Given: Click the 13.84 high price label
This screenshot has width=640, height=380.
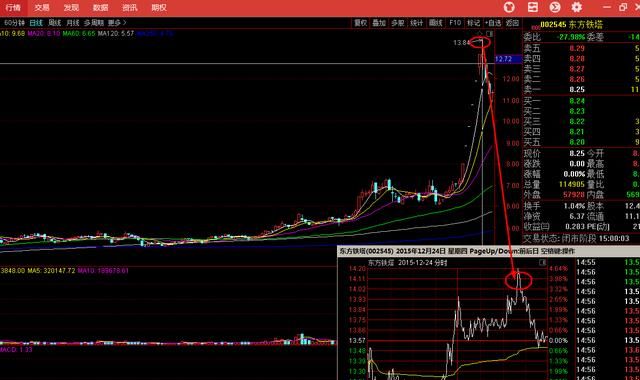Looking at the screenshot, I should 461,42.
